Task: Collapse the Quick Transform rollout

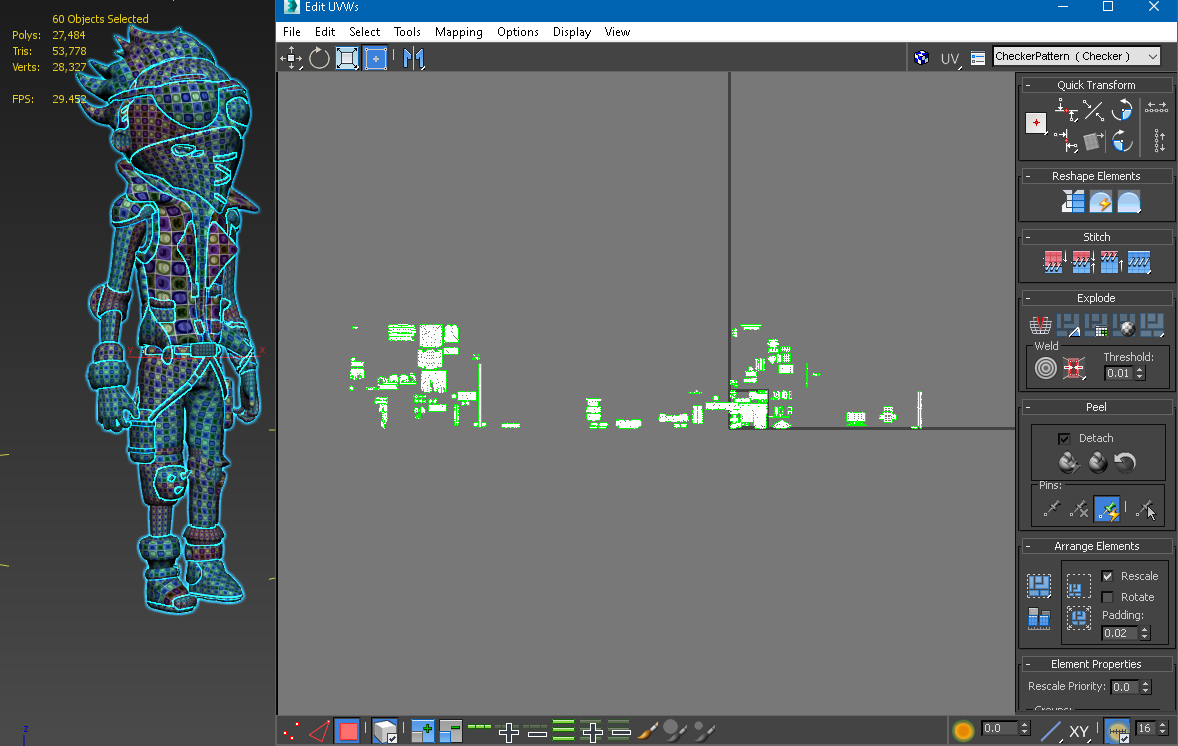Action: (x=1028, y=85)
